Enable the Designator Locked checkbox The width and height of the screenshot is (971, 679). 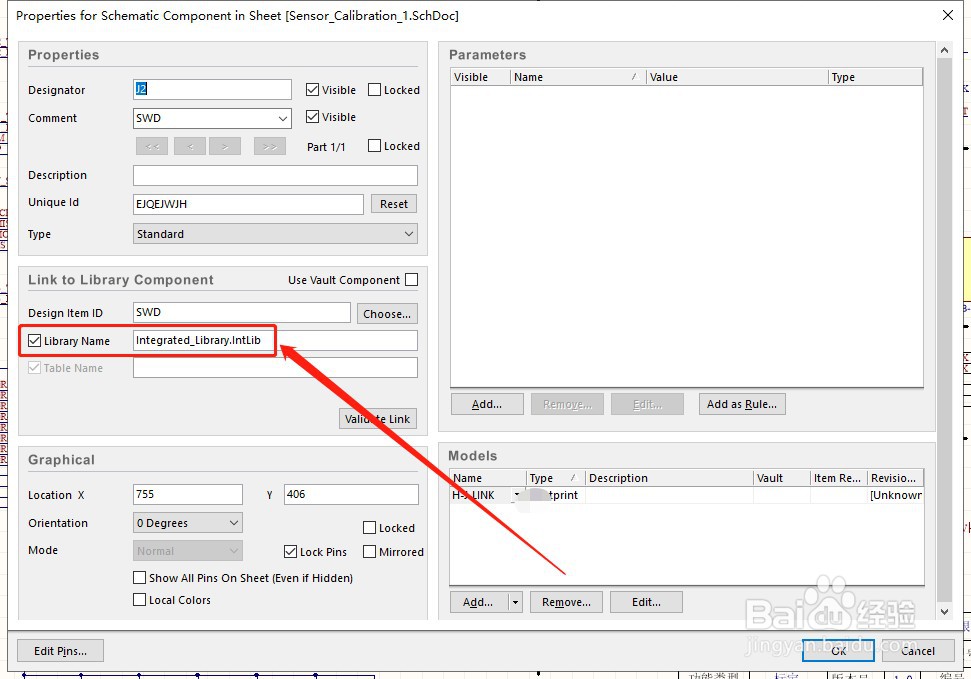click(x=374, y=90)
